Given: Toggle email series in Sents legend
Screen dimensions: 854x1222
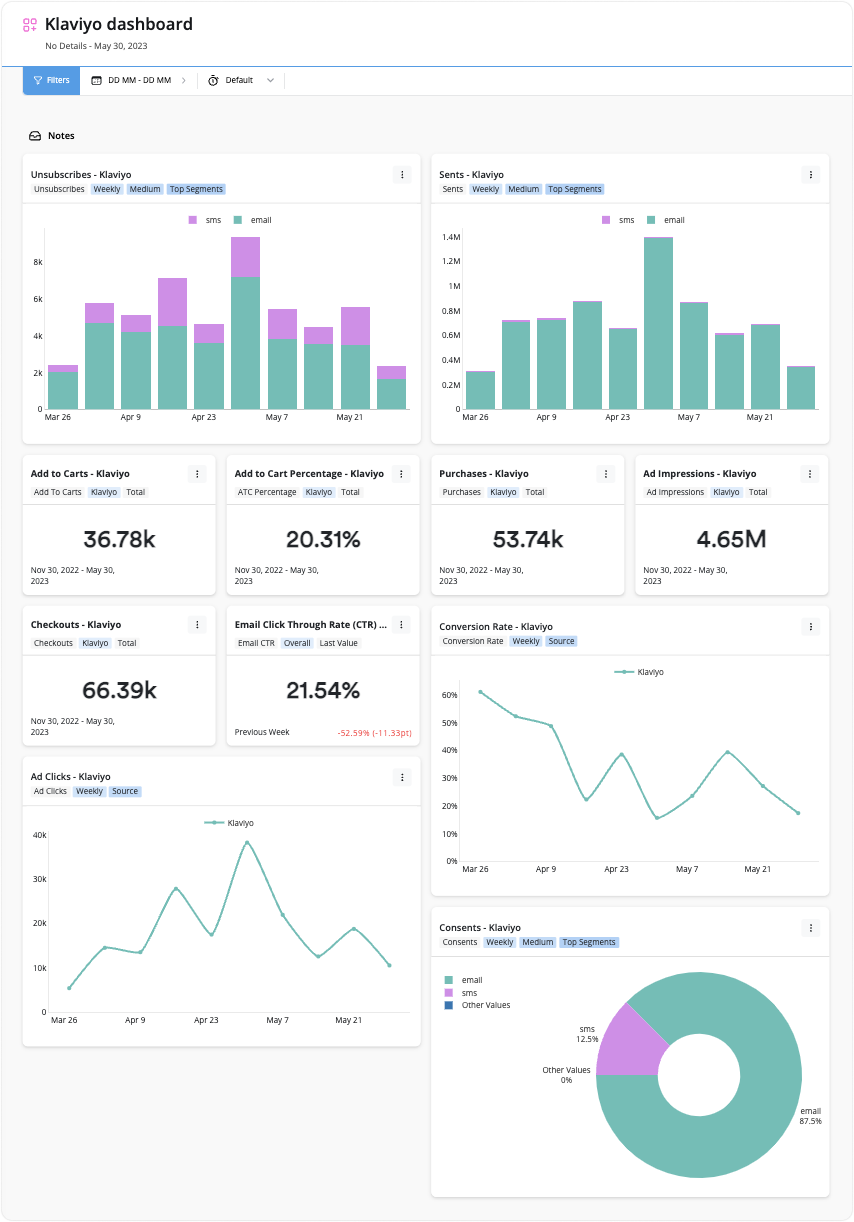Looking at the screenshot, I should 667,220.
